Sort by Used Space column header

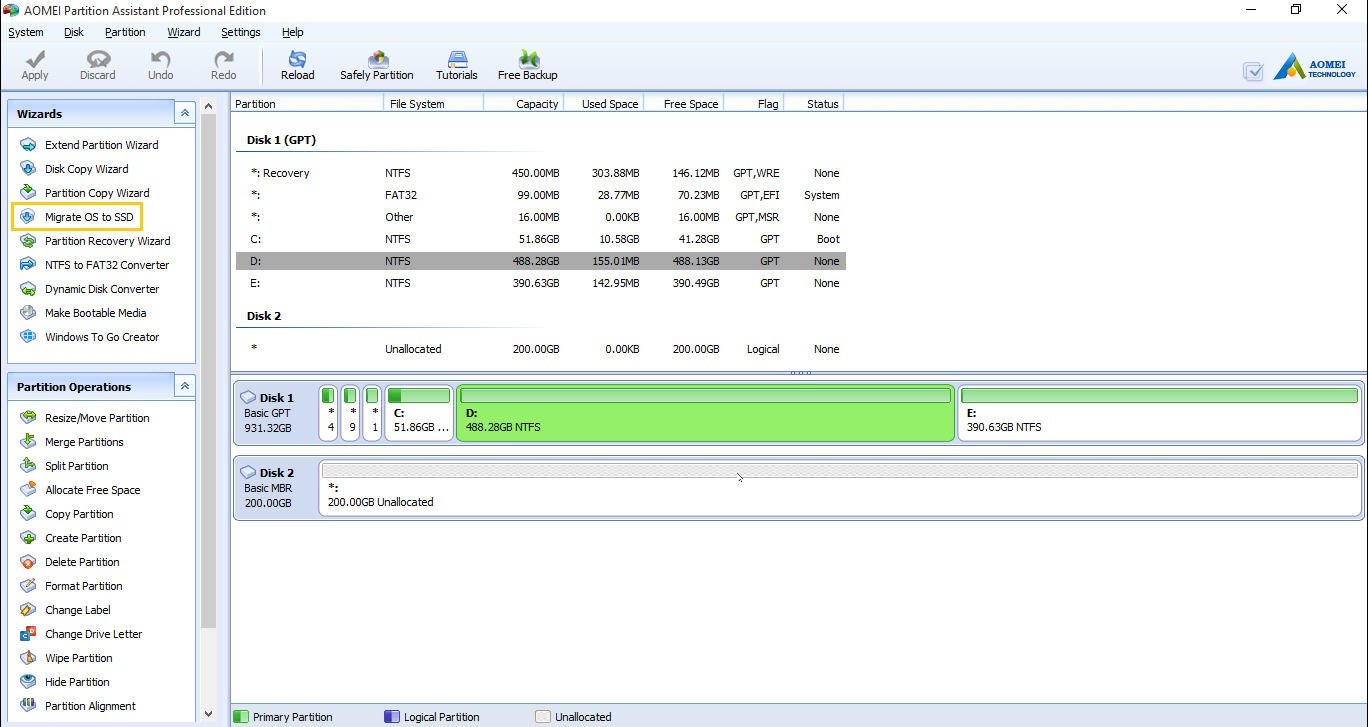[x=604, y=103]
